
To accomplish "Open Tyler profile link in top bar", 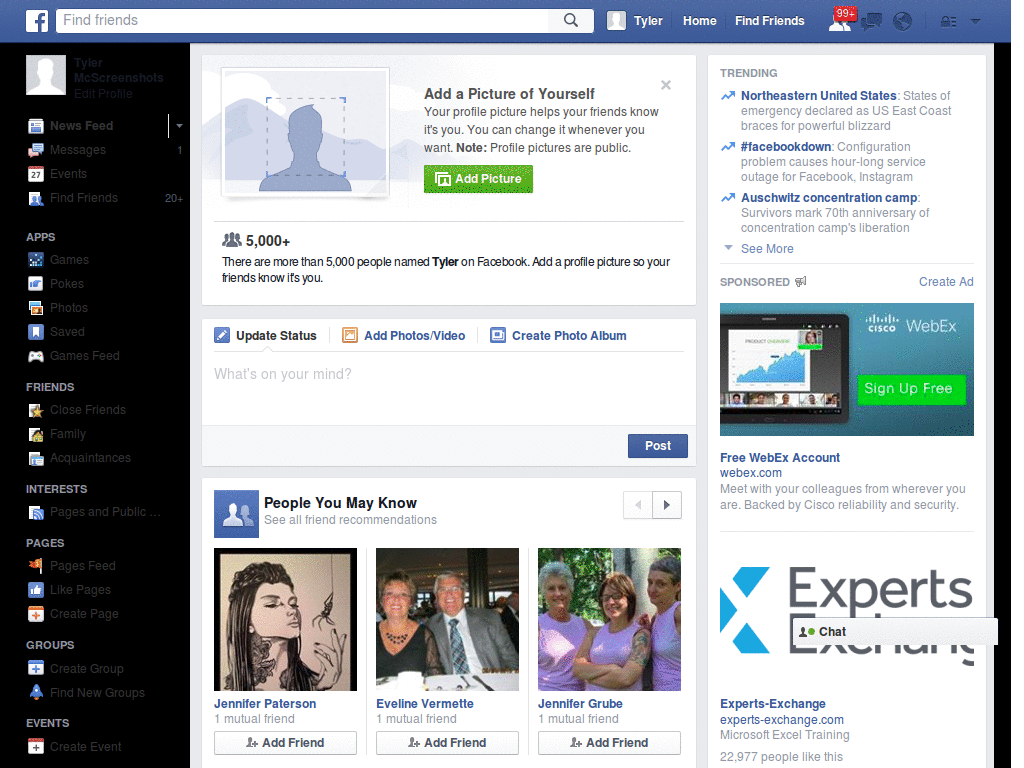I will coord(635,21).
